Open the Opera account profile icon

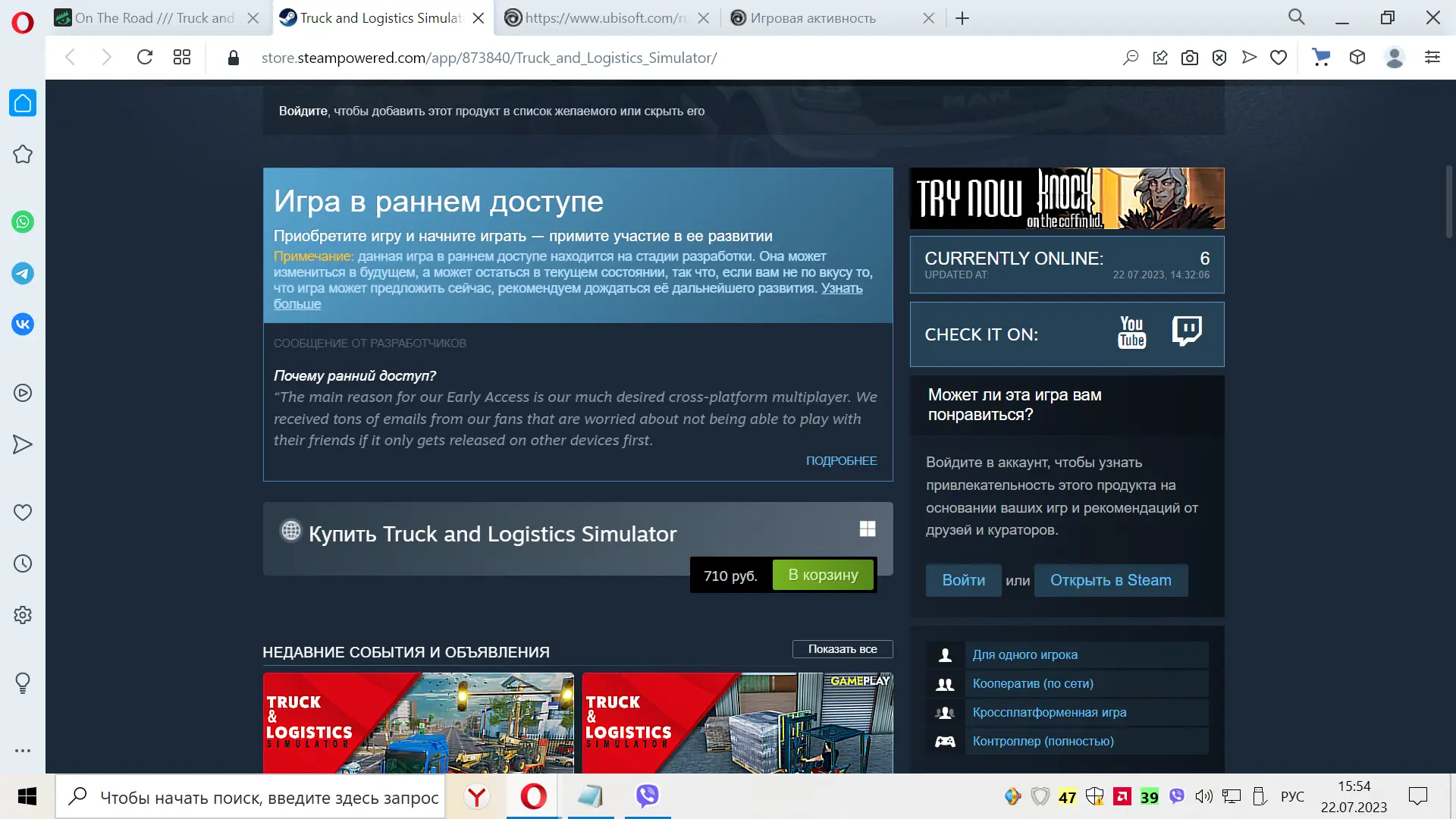(1395, 58)
